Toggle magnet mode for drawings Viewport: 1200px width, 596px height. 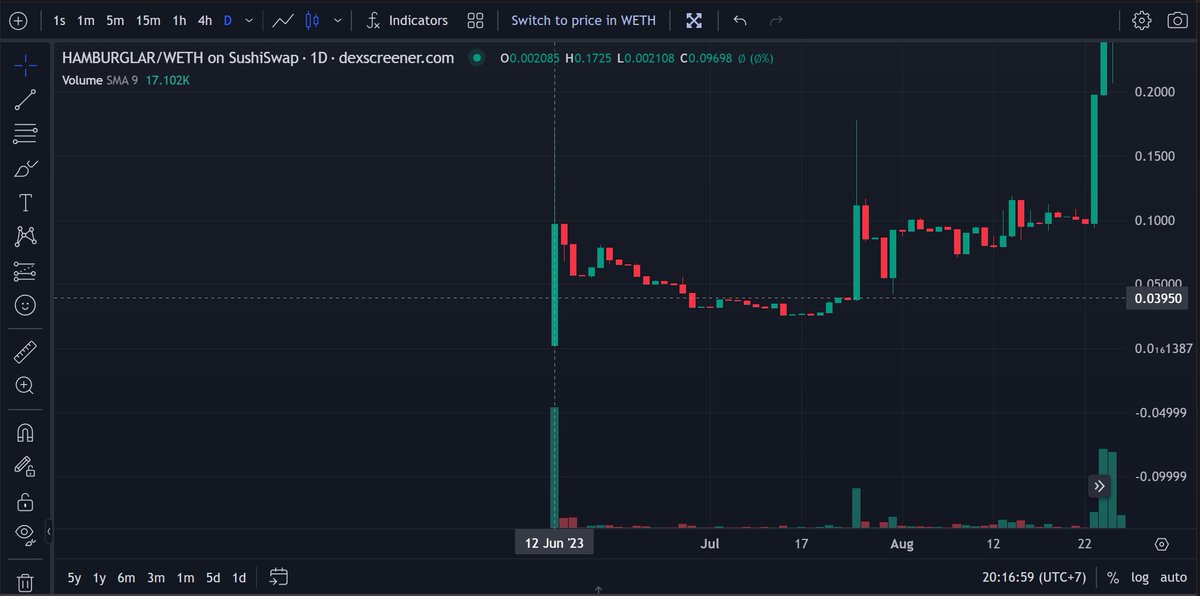pos(26,433)
